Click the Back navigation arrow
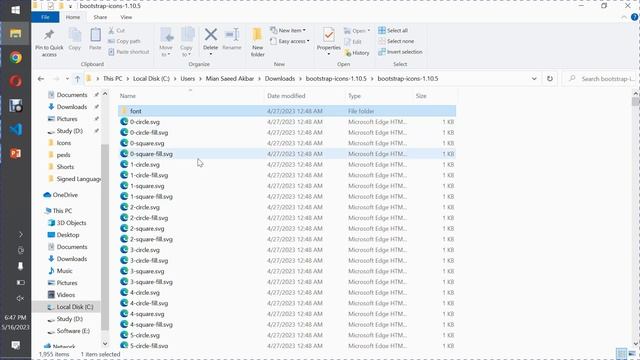Viewport: 640px width, 360px height. [x=41, y=79]
